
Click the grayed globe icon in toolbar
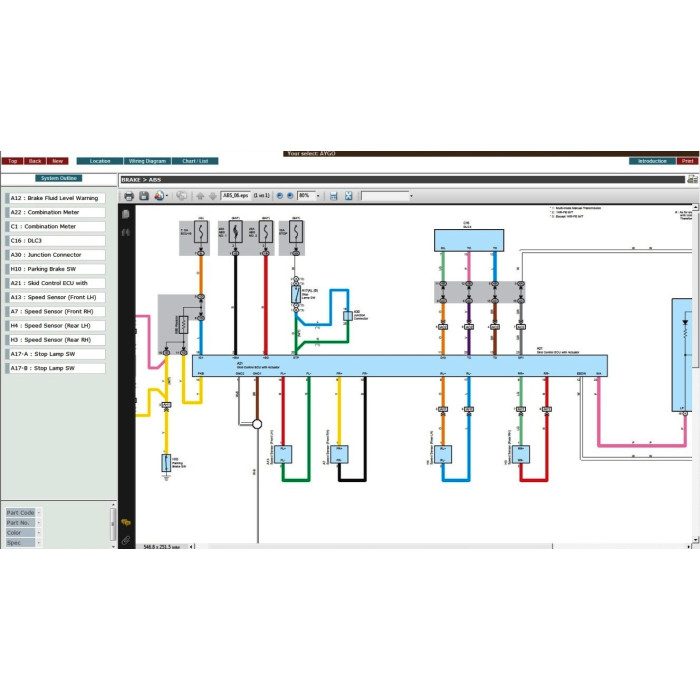click(x=181, y=196)
